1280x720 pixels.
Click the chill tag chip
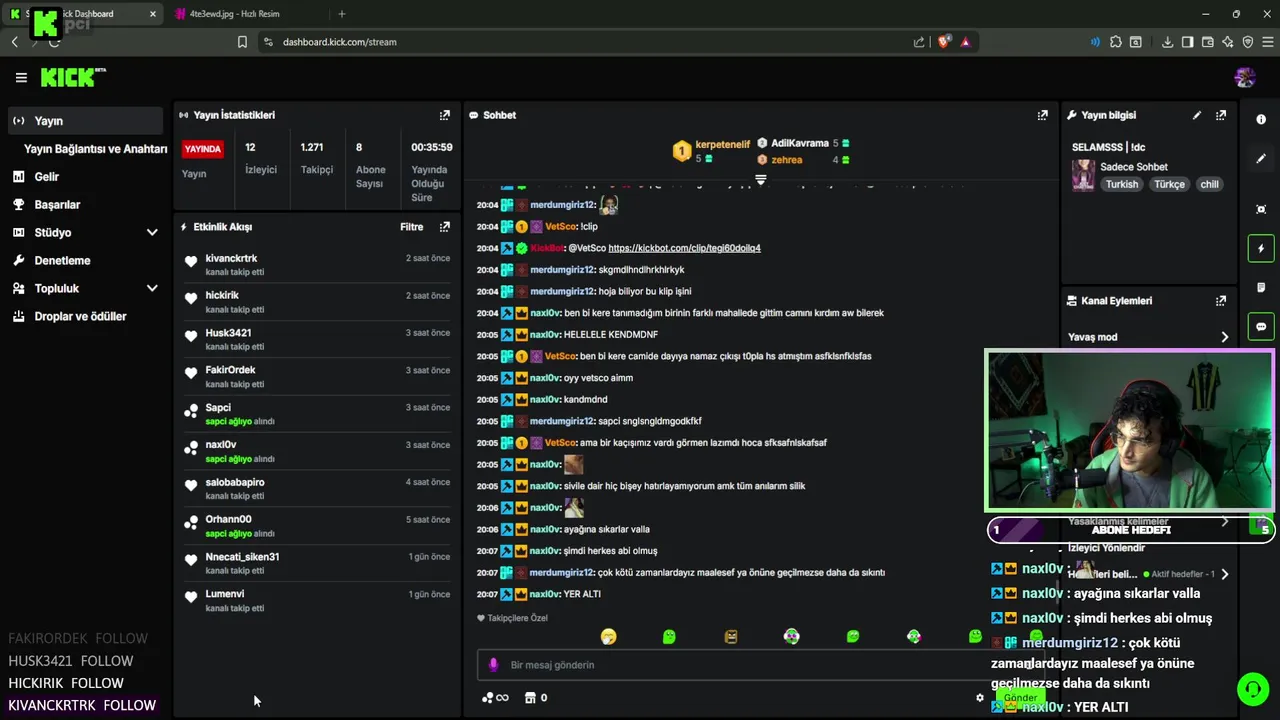click(x=1209, y=185)
